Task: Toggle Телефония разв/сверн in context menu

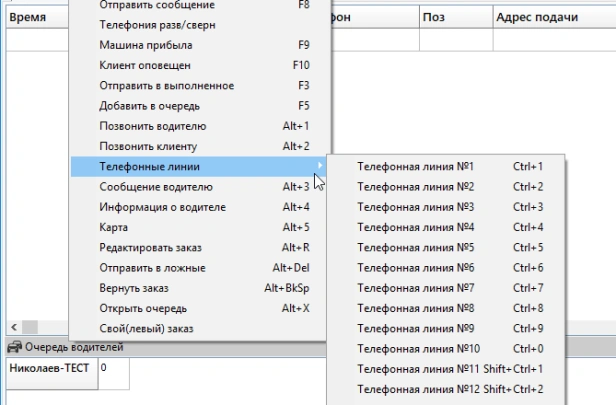Action: 157,25
